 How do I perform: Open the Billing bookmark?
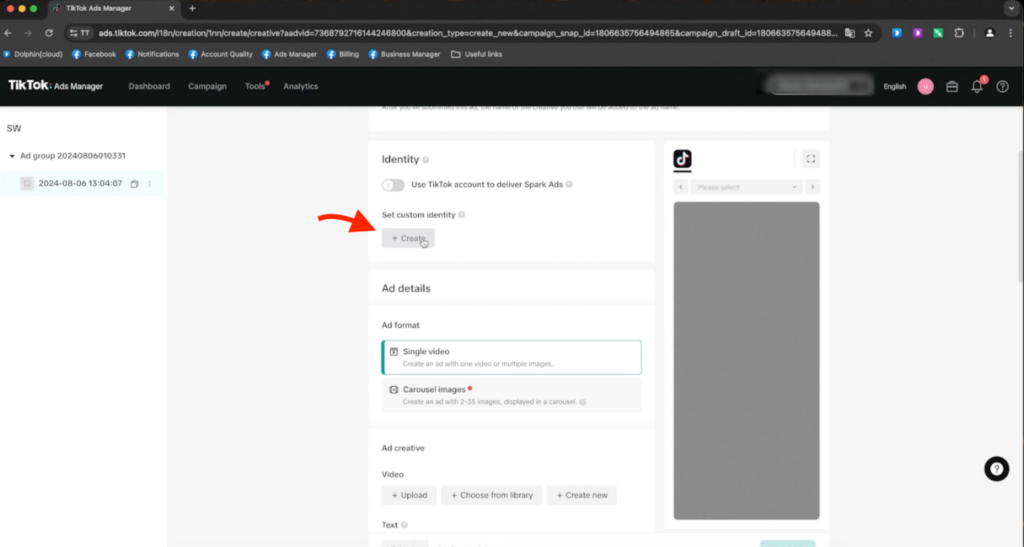[343, 54]
